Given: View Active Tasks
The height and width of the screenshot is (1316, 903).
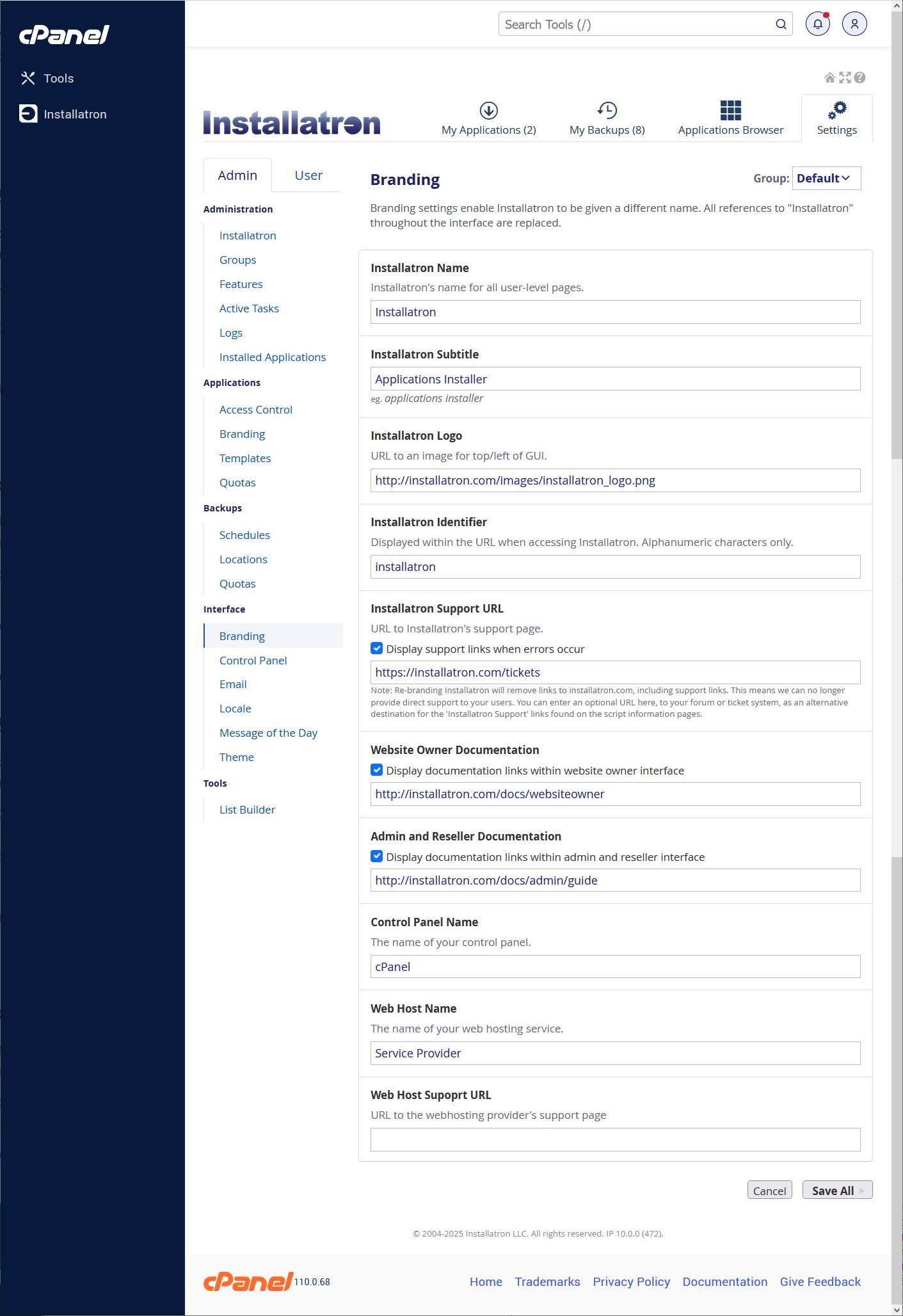Looking at the screenshot, I should tap(249, 309).
